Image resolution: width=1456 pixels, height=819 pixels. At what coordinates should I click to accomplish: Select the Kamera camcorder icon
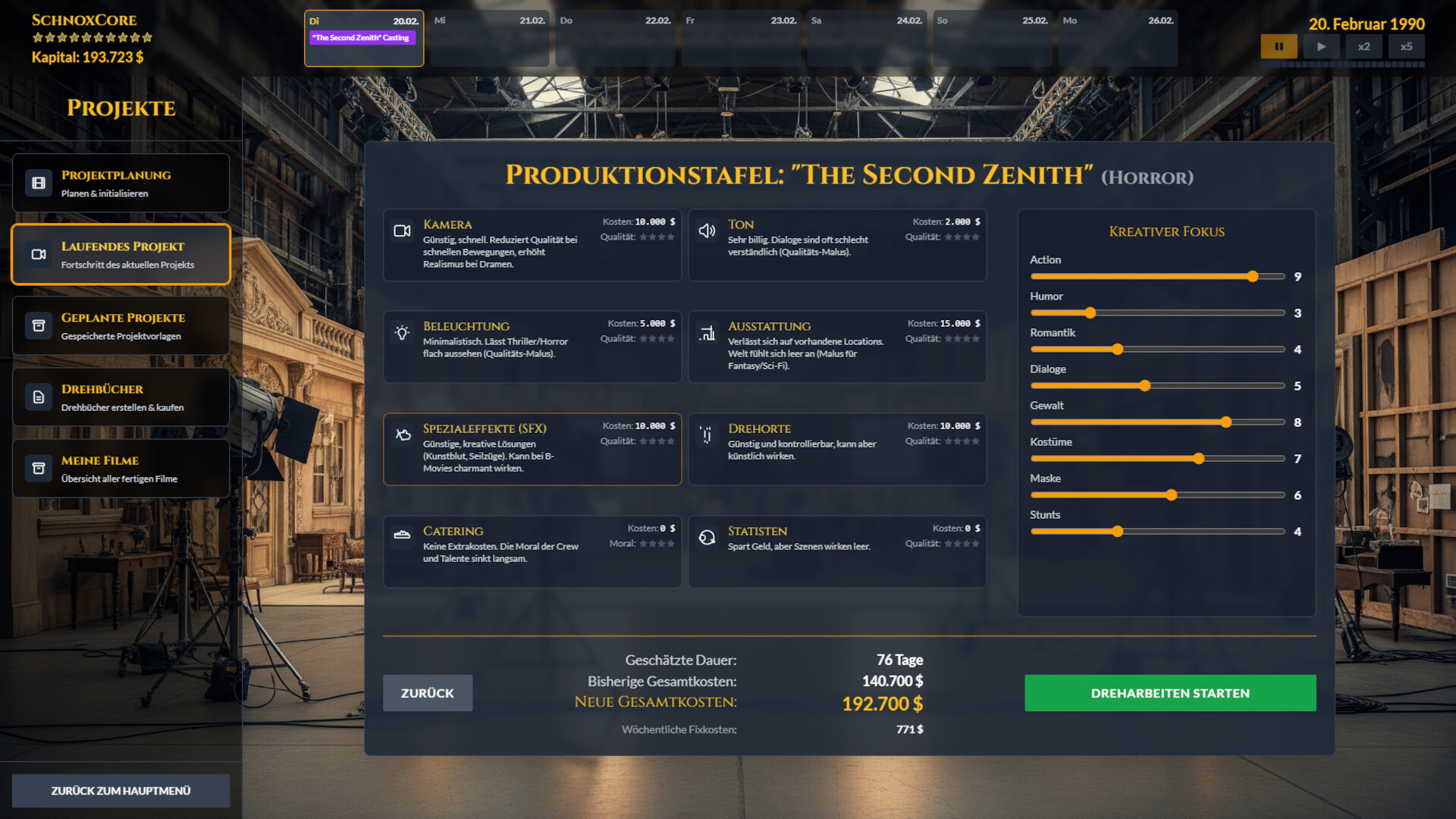(403, 231)
